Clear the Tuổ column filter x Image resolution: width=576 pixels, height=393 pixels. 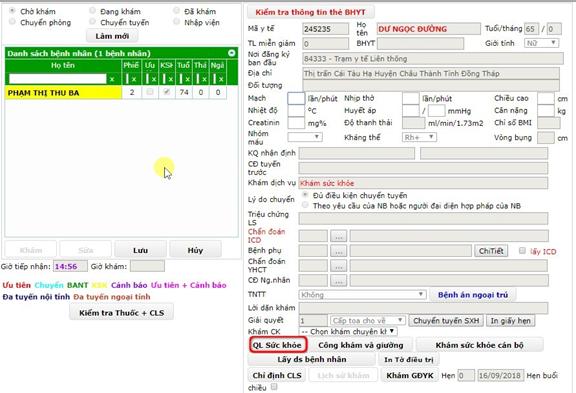[188, 79]
